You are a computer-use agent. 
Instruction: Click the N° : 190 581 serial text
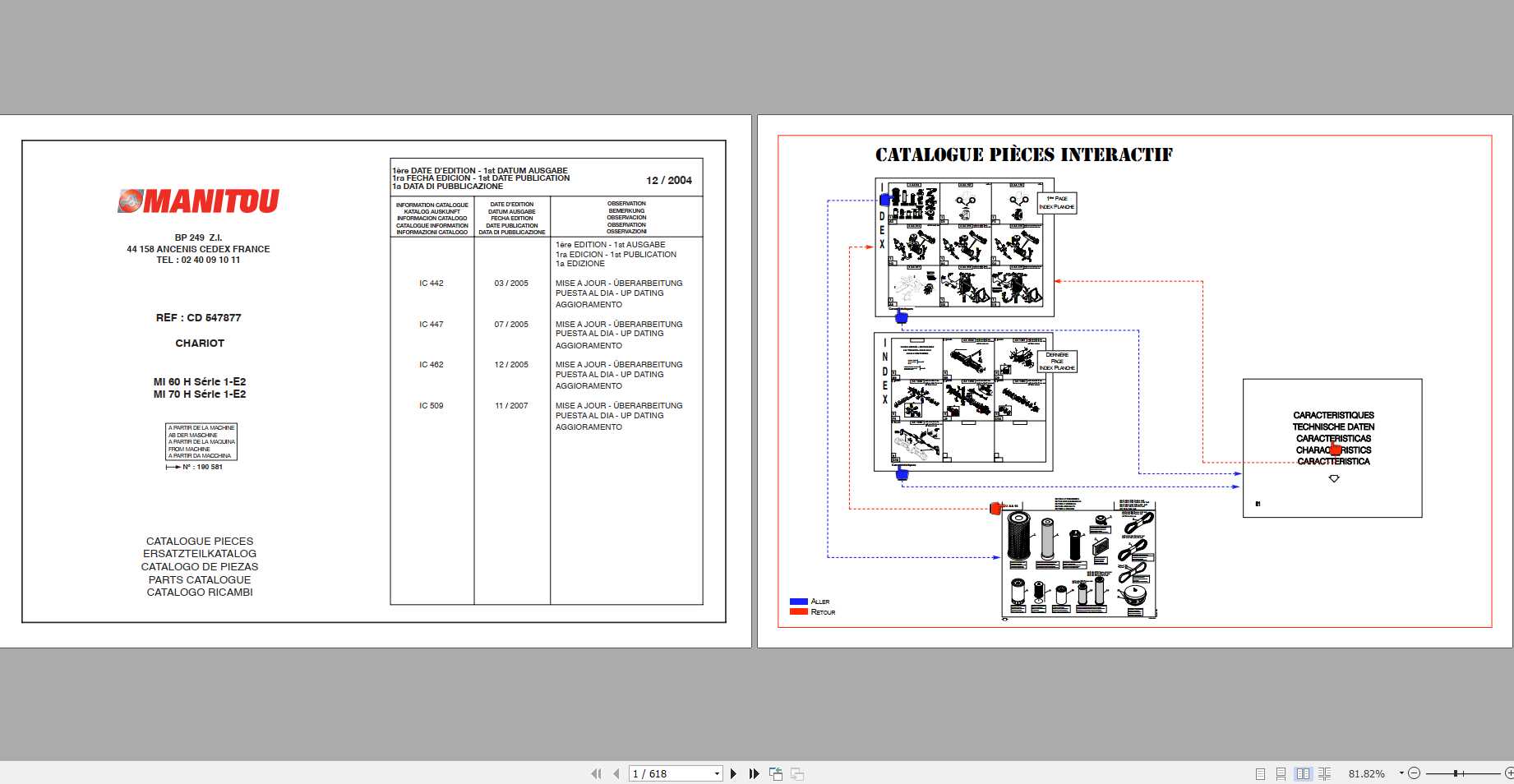pyautogui.click(x=202, y=467)
